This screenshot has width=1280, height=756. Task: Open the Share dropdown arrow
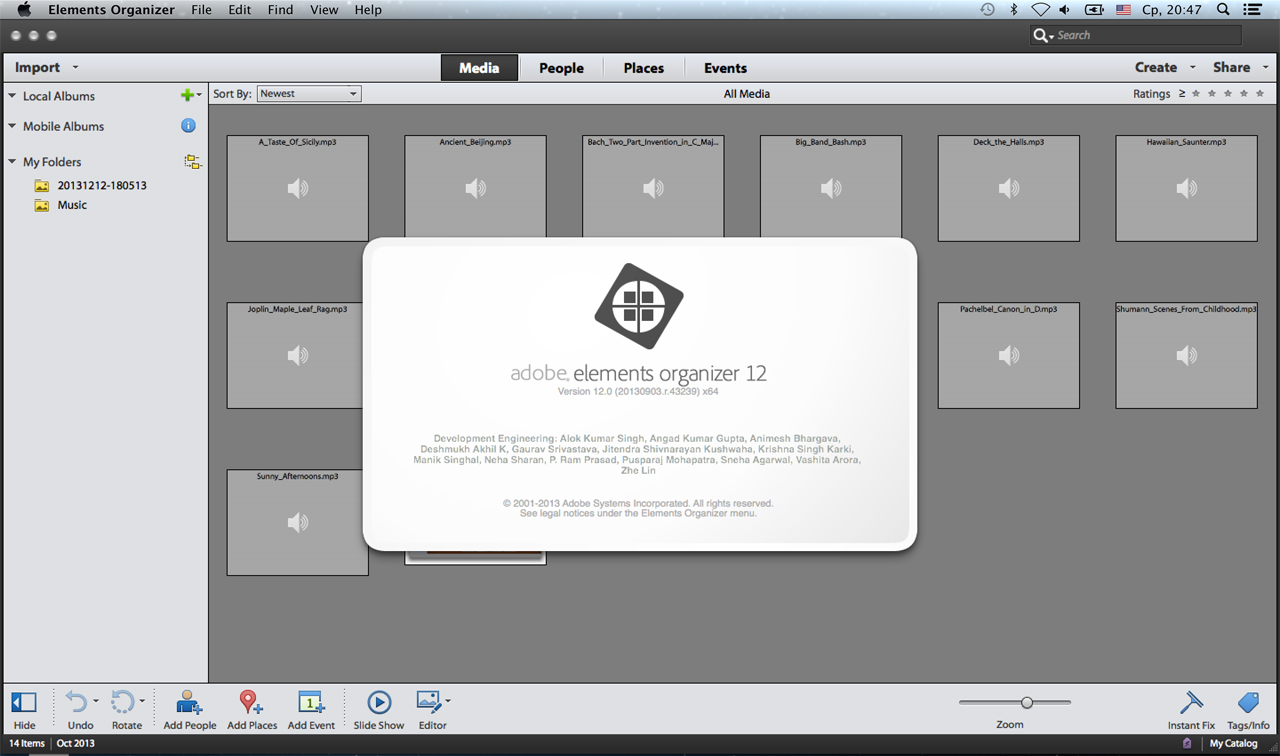1265,67
